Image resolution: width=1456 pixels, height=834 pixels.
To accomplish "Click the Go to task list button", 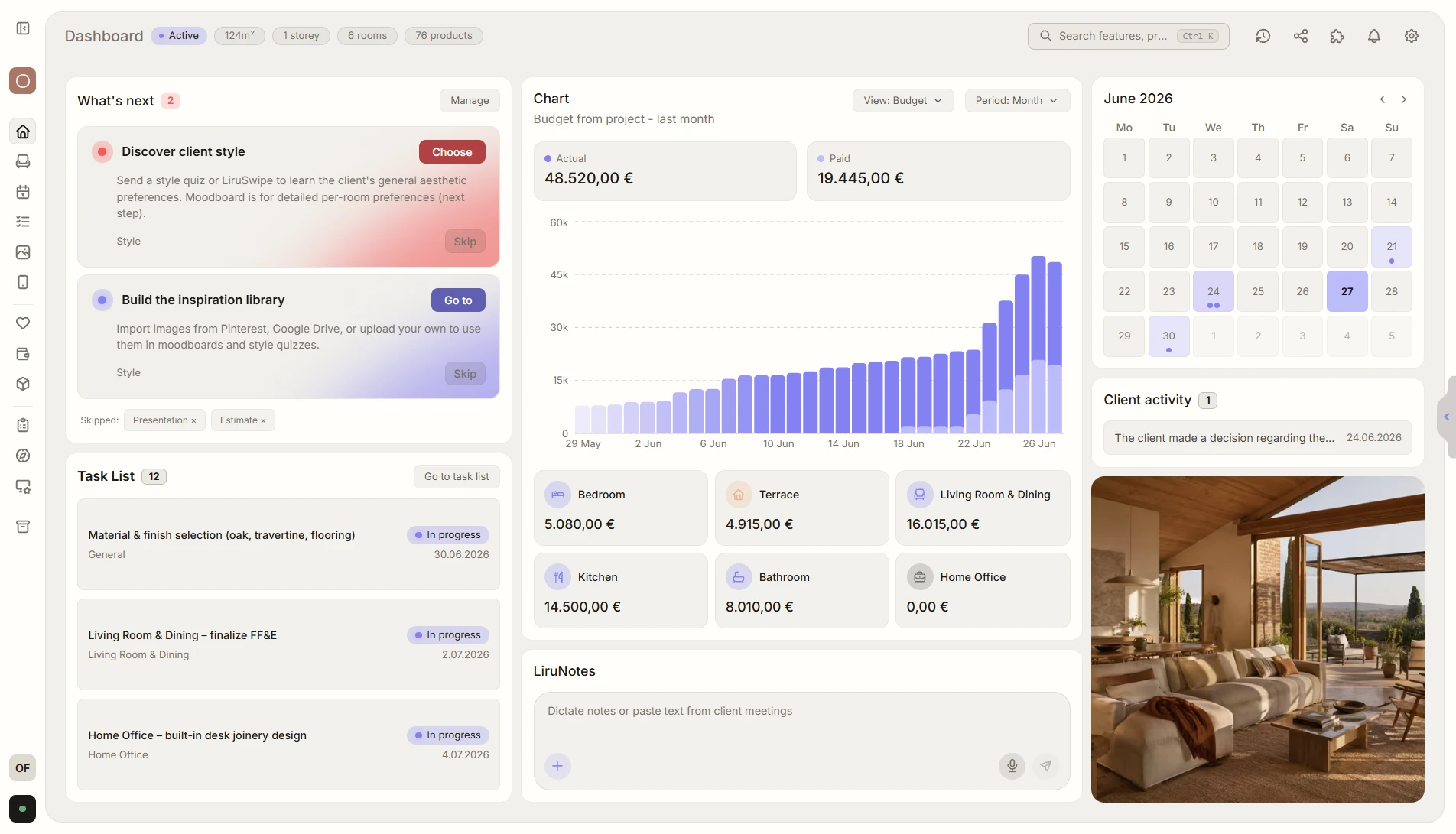I will (x=457, y=477).
